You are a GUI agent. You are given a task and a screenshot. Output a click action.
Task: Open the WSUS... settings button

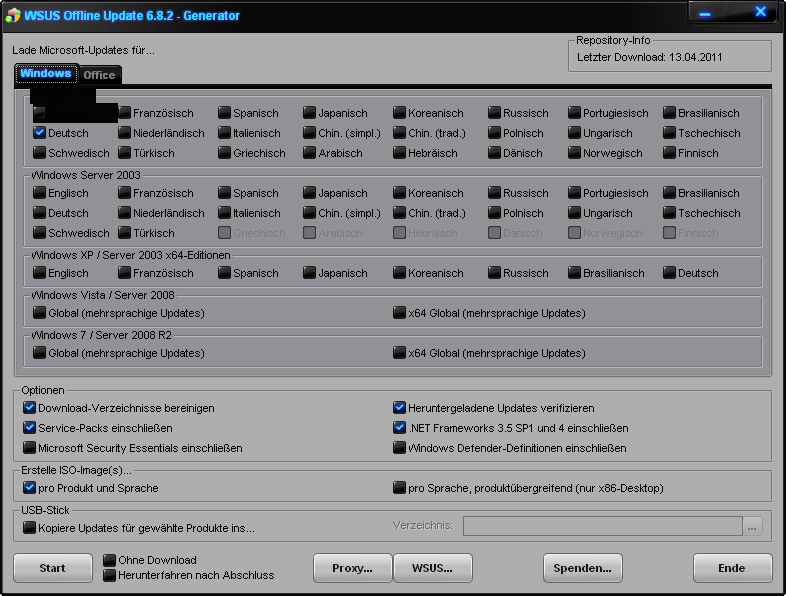tap(430, 568)
